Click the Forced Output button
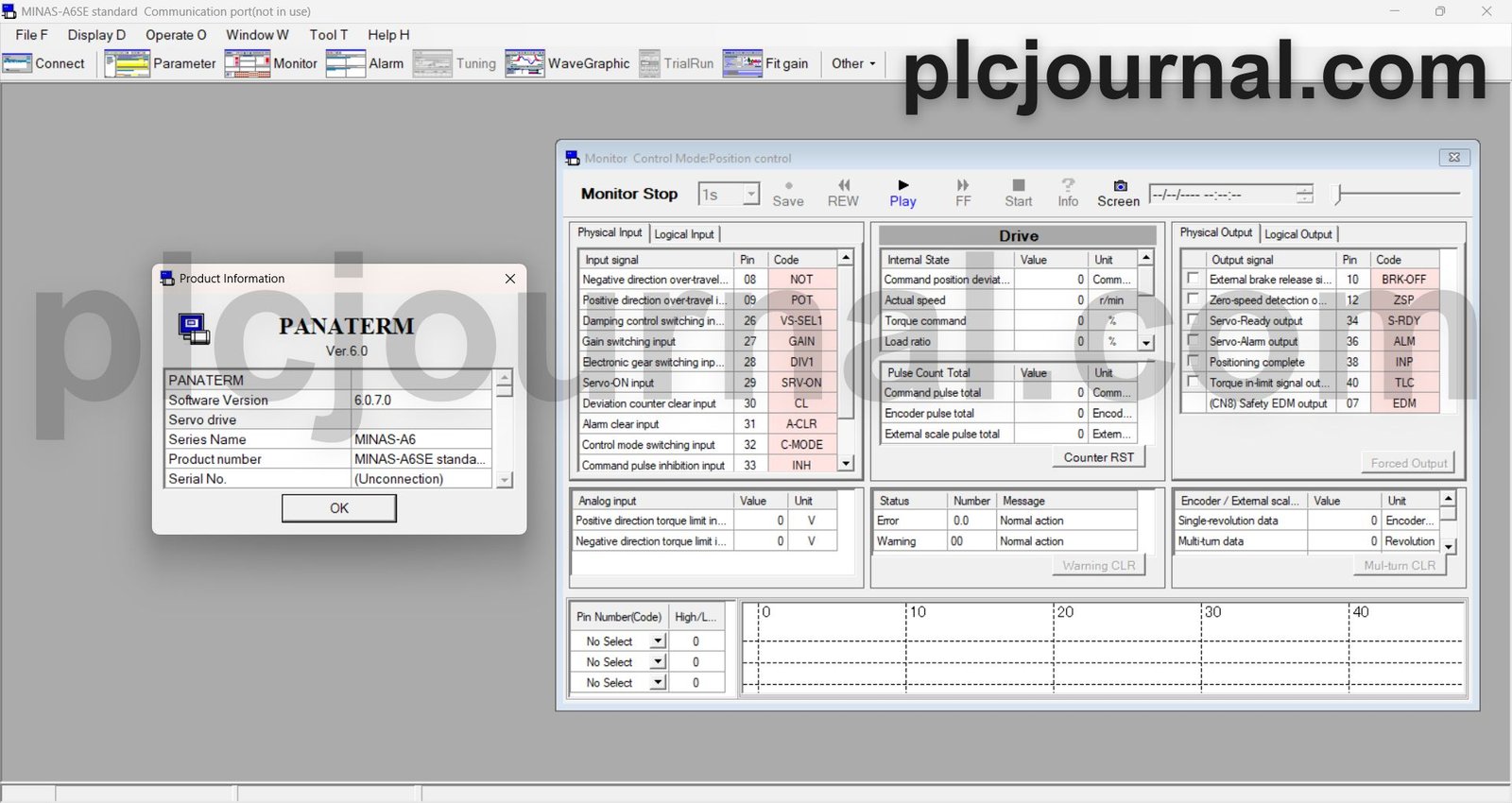This screenshot has width=1512, height=803. (1409, 463)
